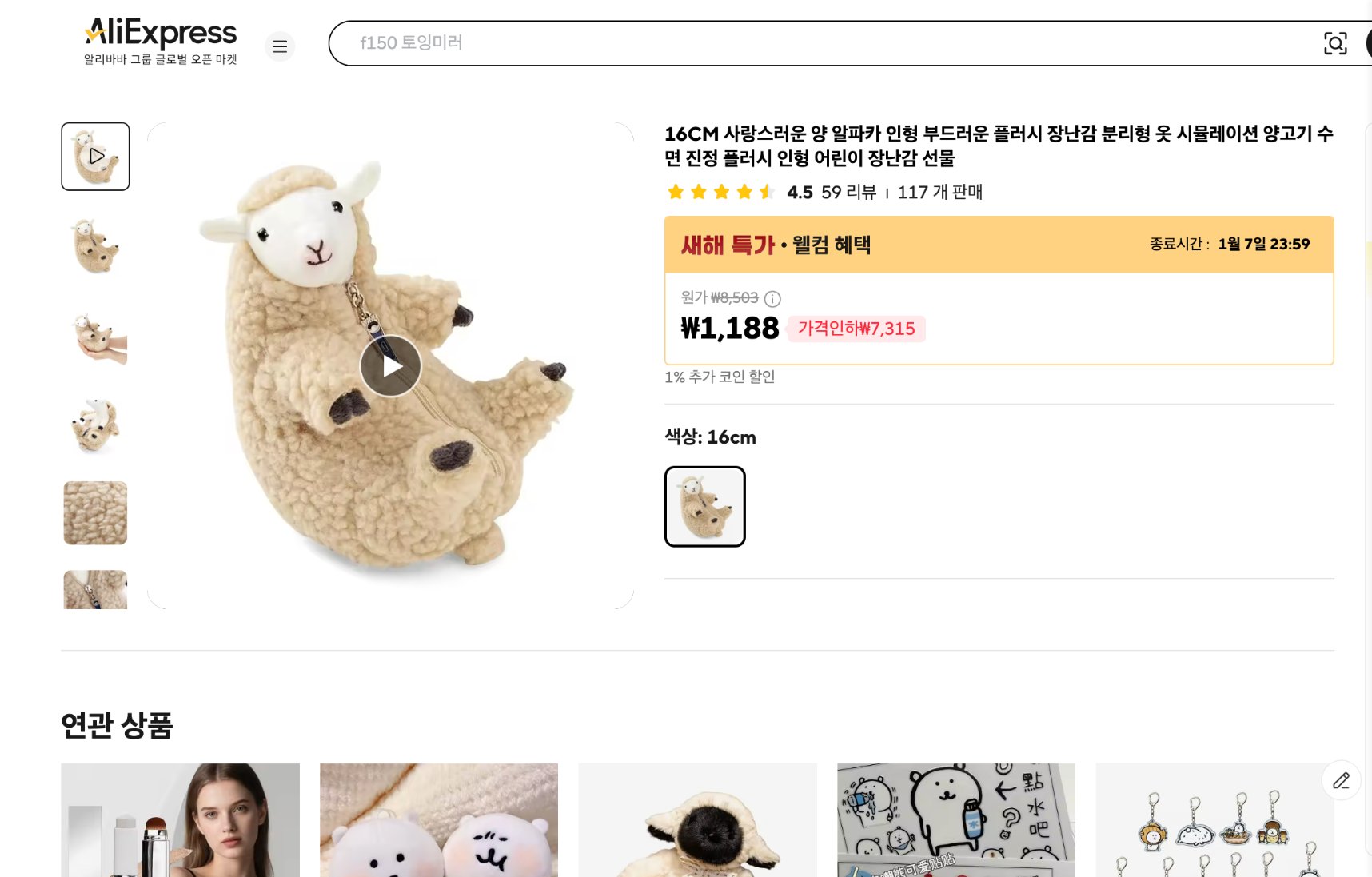Screen dimensions: 1372x877
Task: Click the image search camera icon
Action: click(1335, 43)
